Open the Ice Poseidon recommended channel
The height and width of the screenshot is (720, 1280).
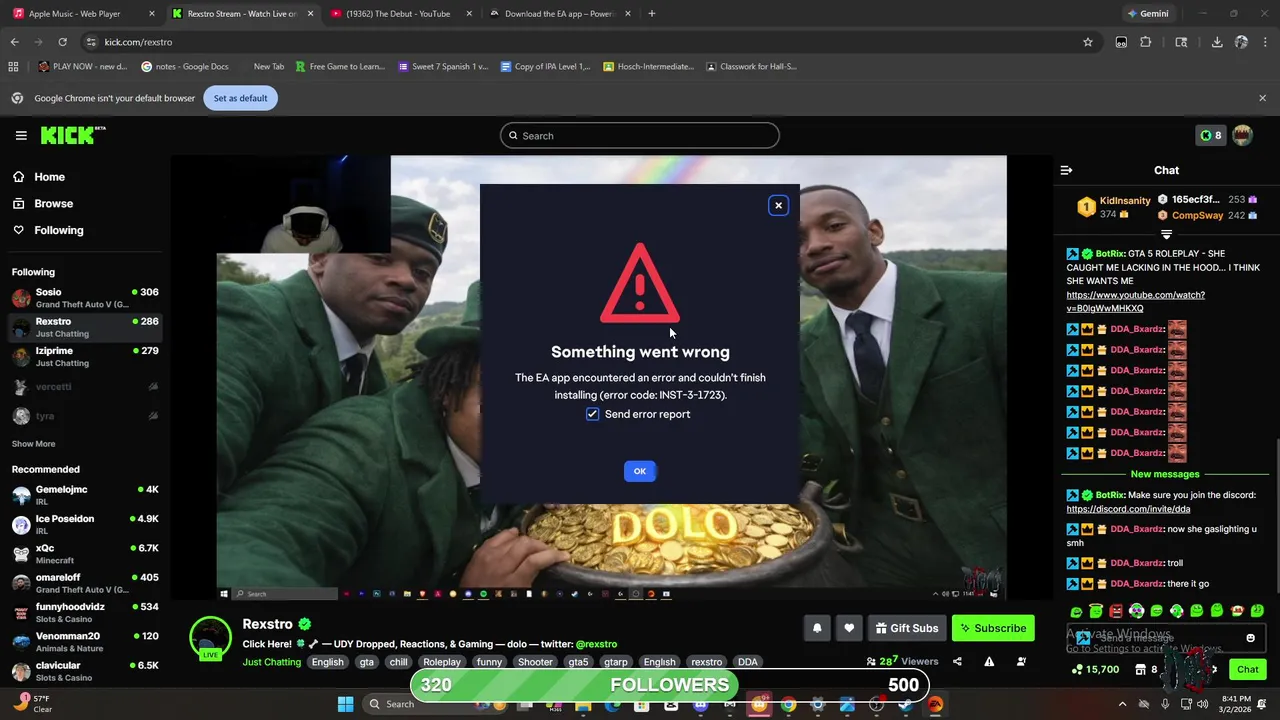[x=85, y=524]
